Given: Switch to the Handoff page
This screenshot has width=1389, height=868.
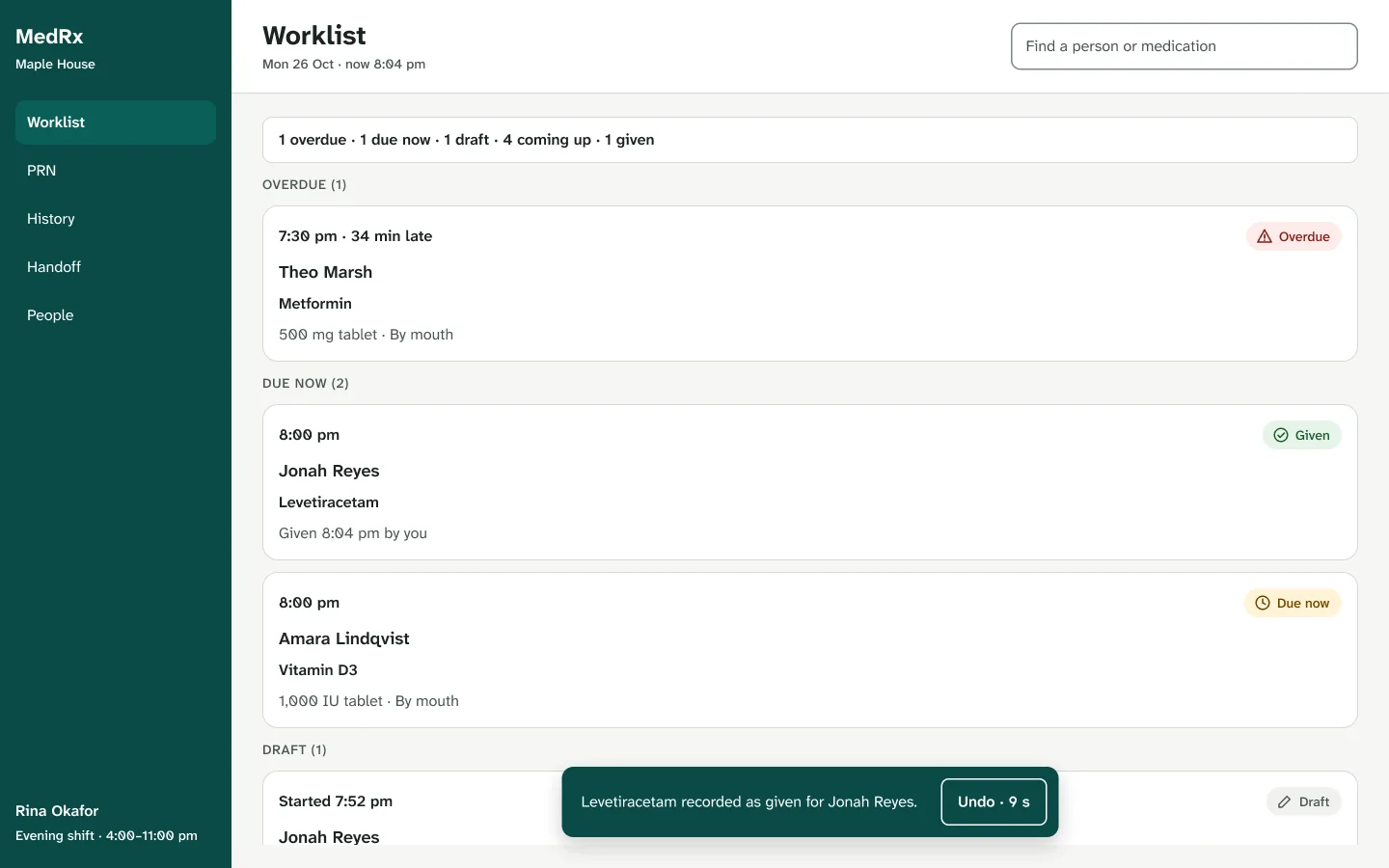Looking at the screenshot, I should (x=116, y=267).
